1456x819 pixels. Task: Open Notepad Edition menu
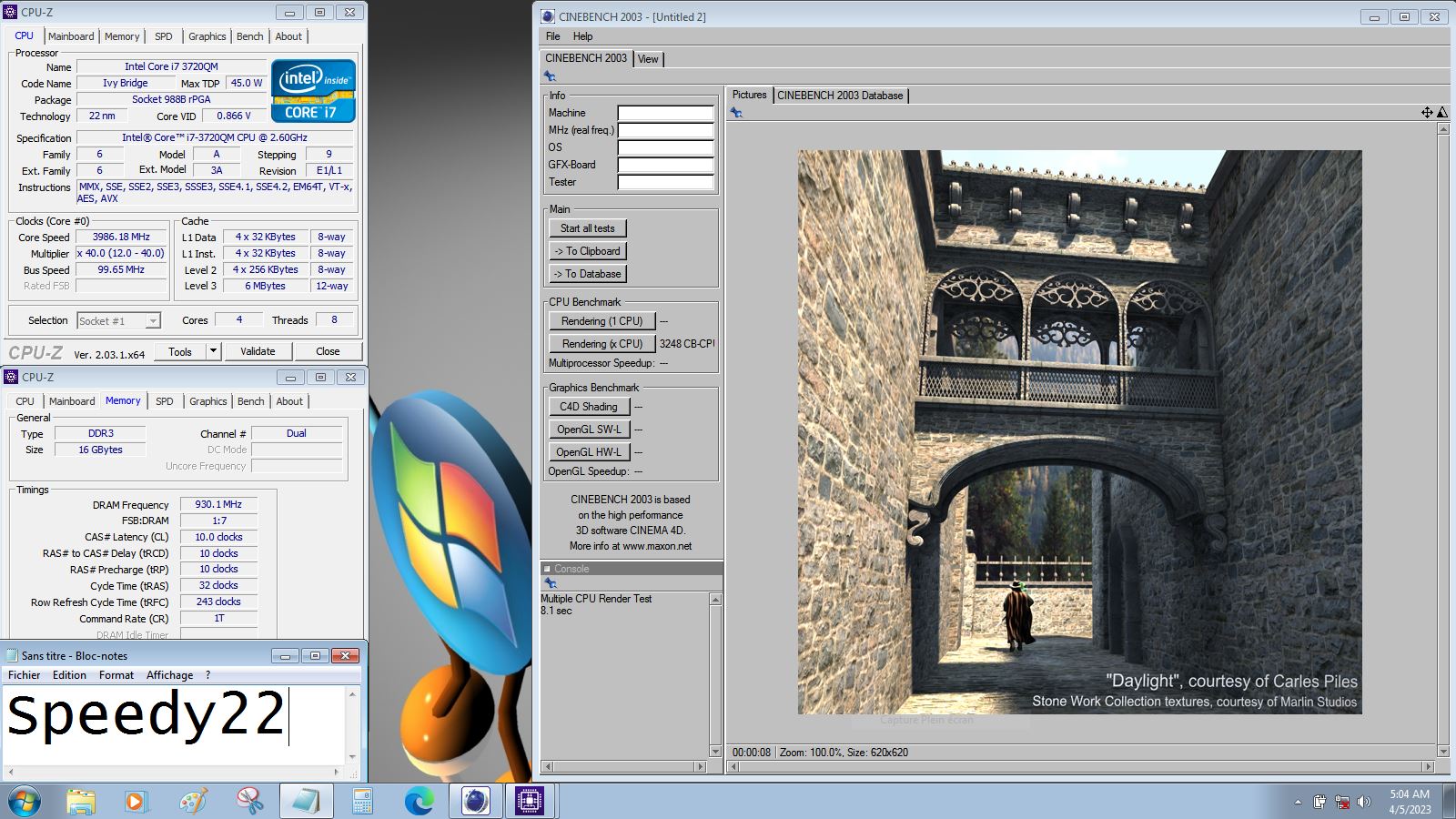point(69,675)
